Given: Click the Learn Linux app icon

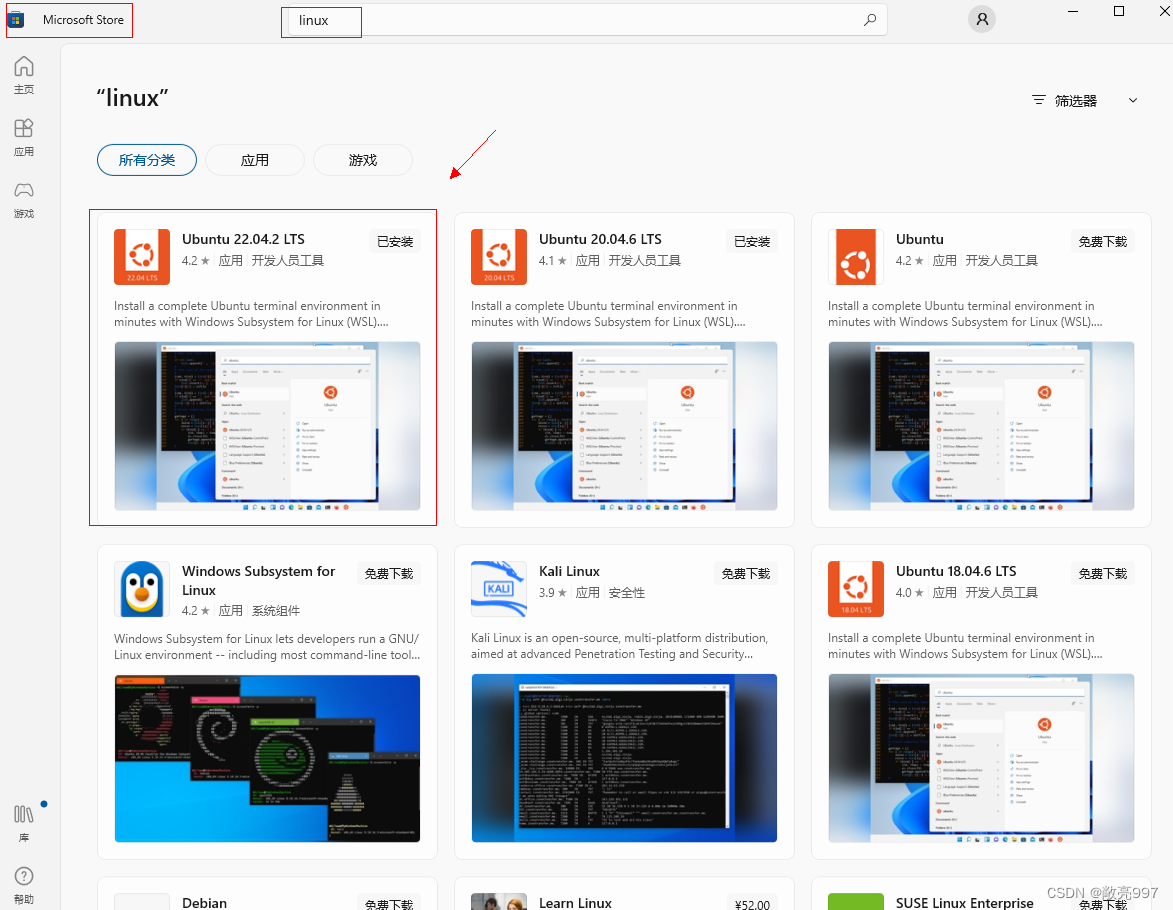Looking at the screenshot, I should (499, 901).
